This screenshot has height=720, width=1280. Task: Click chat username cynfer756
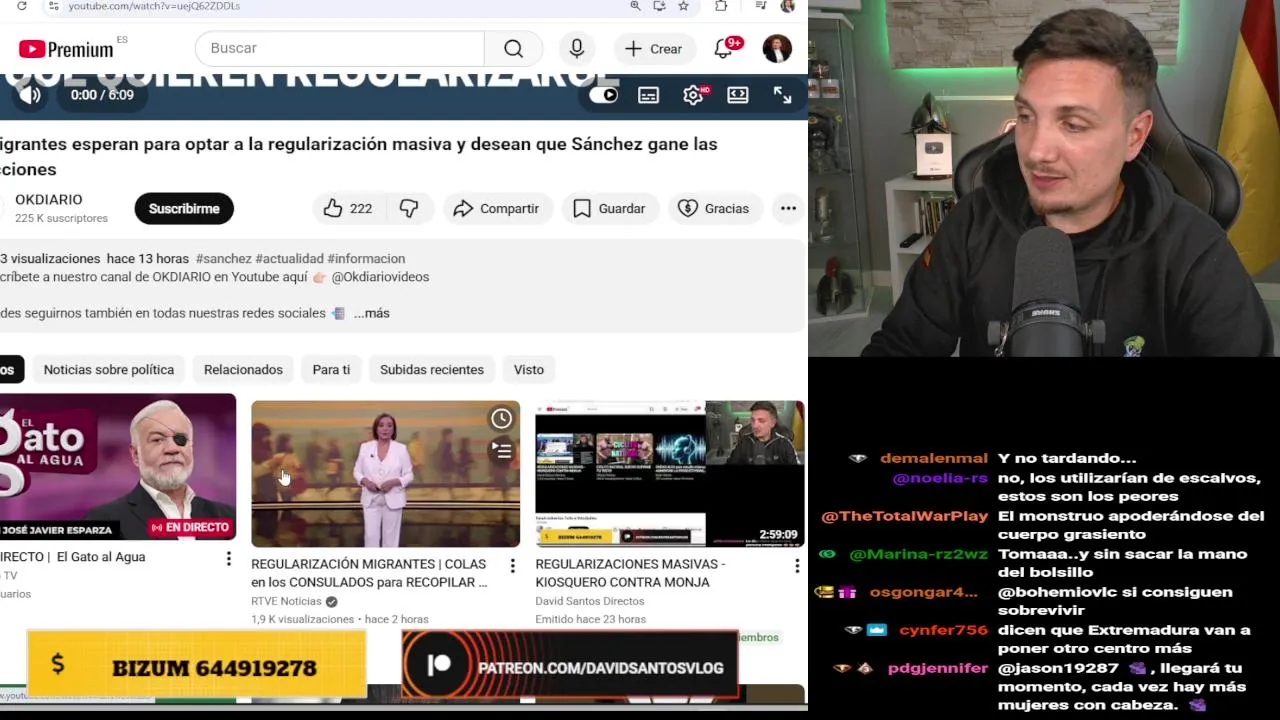tap(943, 630)
